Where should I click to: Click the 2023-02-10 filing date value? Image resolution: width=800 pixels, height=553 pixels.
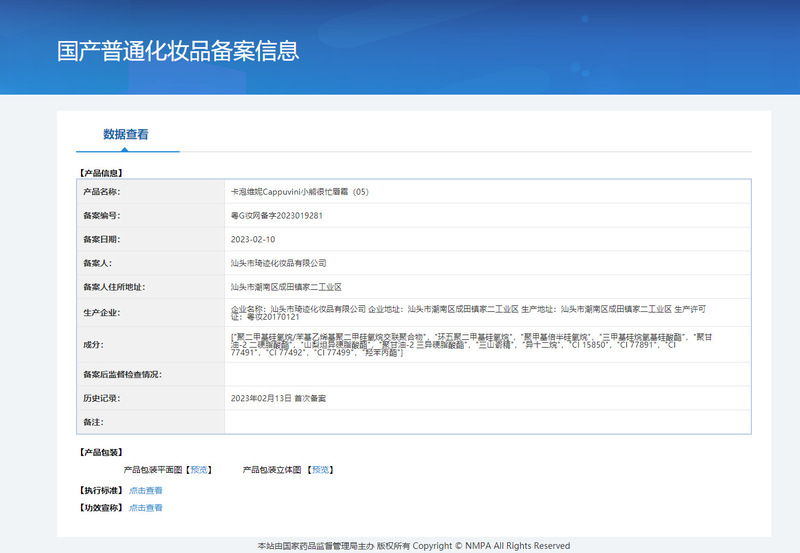coord(252,239)
